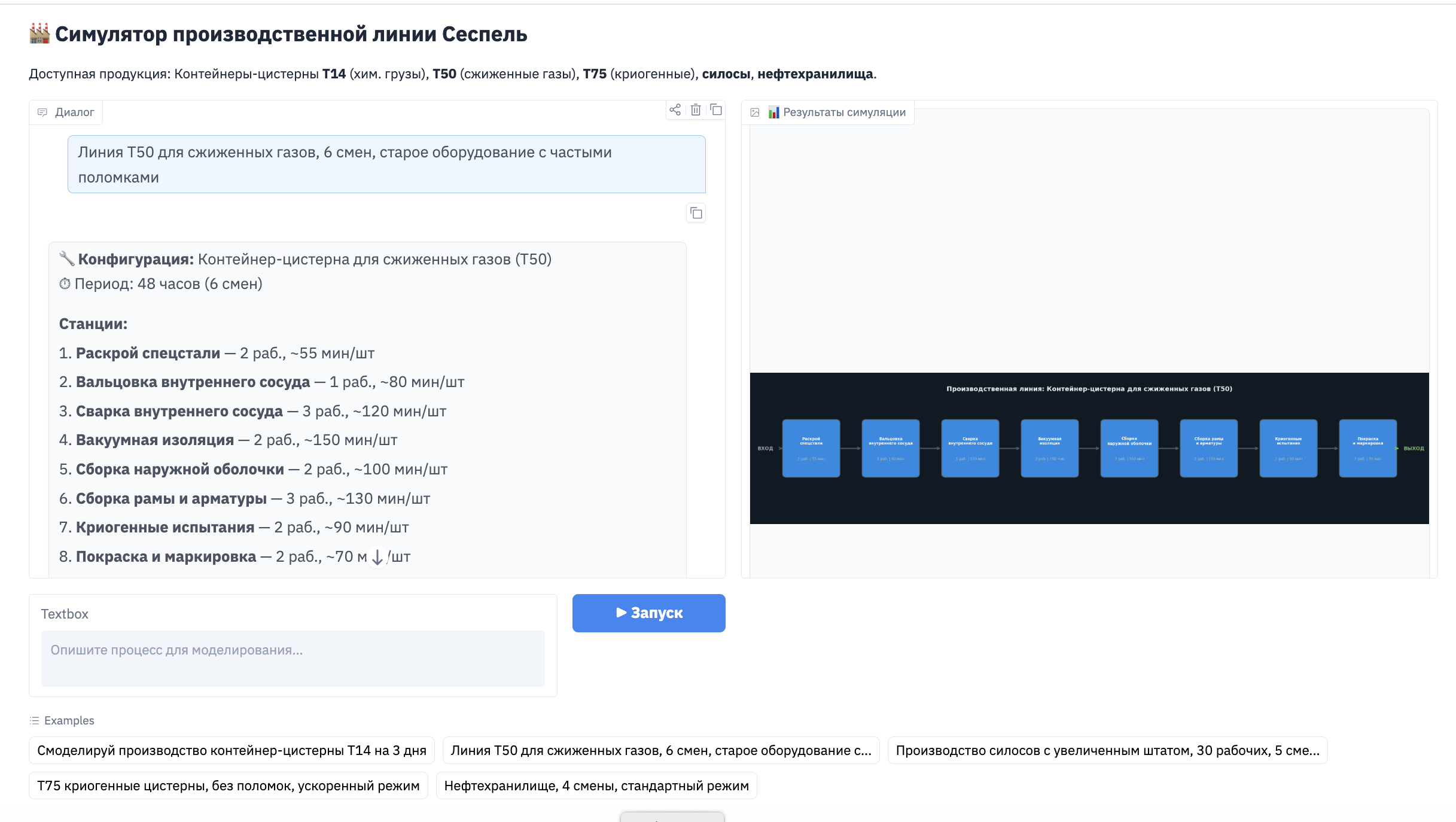Switch to the Диалог panel label
The width and height of the screenshot is (1456, 822).
click(x=74, y=112)
